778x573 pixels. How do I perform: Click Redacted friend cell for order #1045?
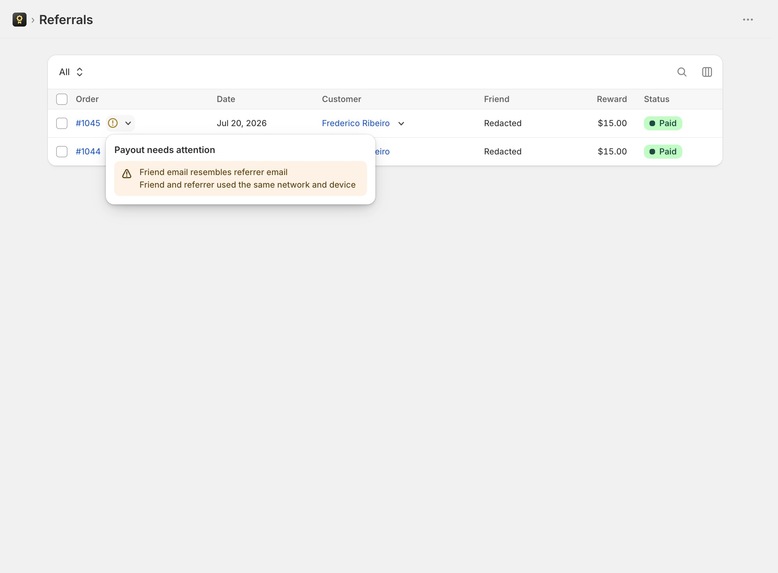(x=503, y=123)
